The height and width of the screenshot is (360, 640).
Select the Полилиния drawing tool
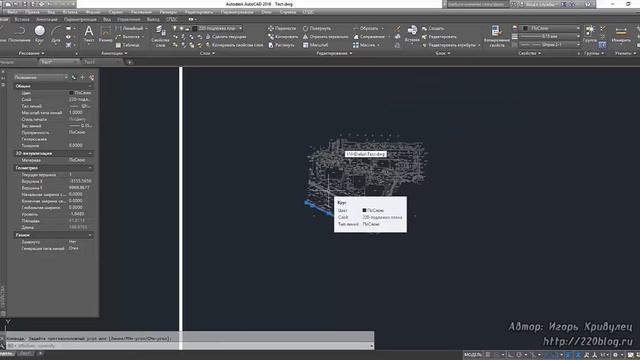(19, 34)
